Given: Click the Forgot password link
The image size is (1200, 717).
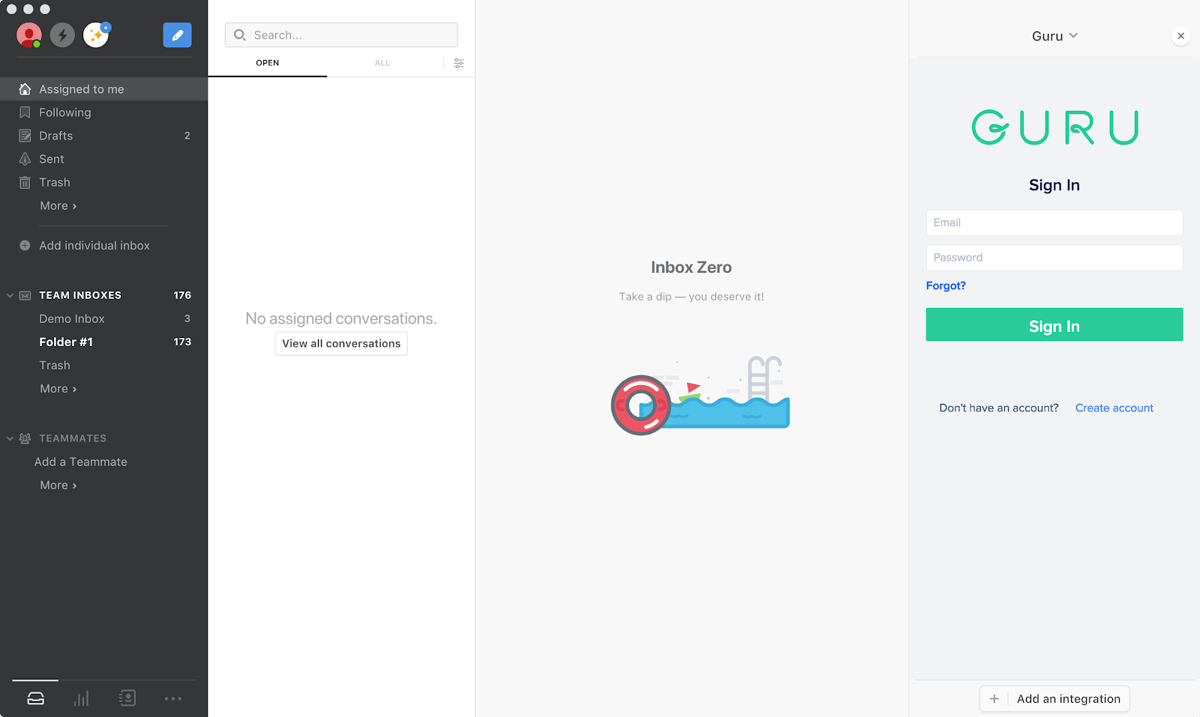Looking at the screenshot, I should [x=945, y=285].
